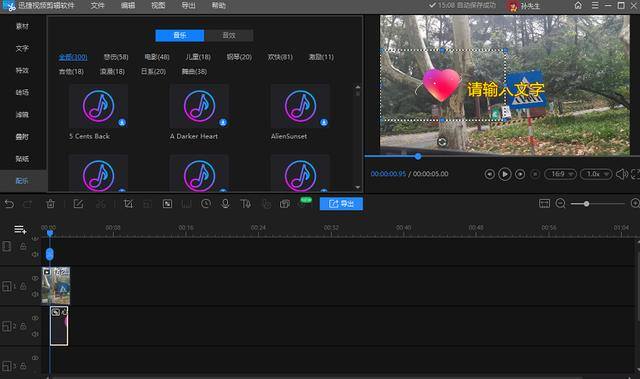The width and height of the screenshot is (640, 379).
Task: Undo the last edit in toolbar
Action: [x=9, y=204]
